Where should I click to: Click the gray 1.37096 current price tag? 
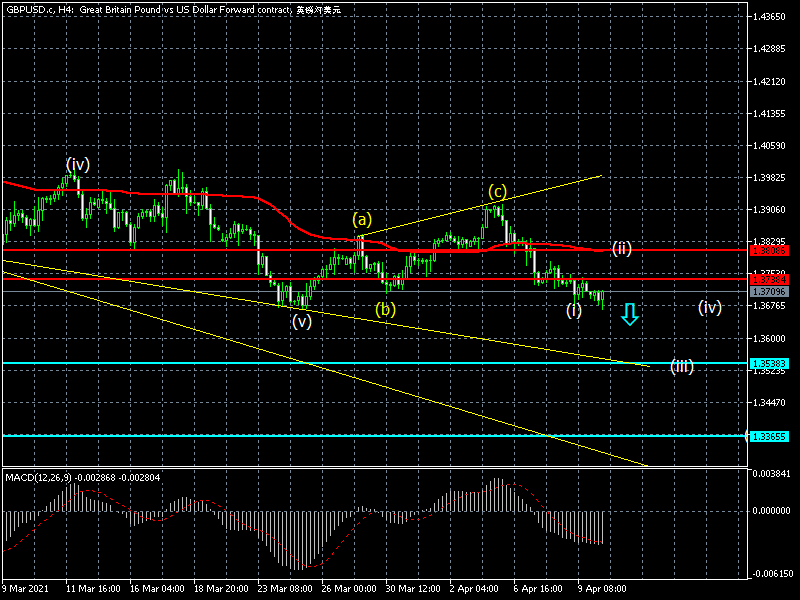(768, 291)
